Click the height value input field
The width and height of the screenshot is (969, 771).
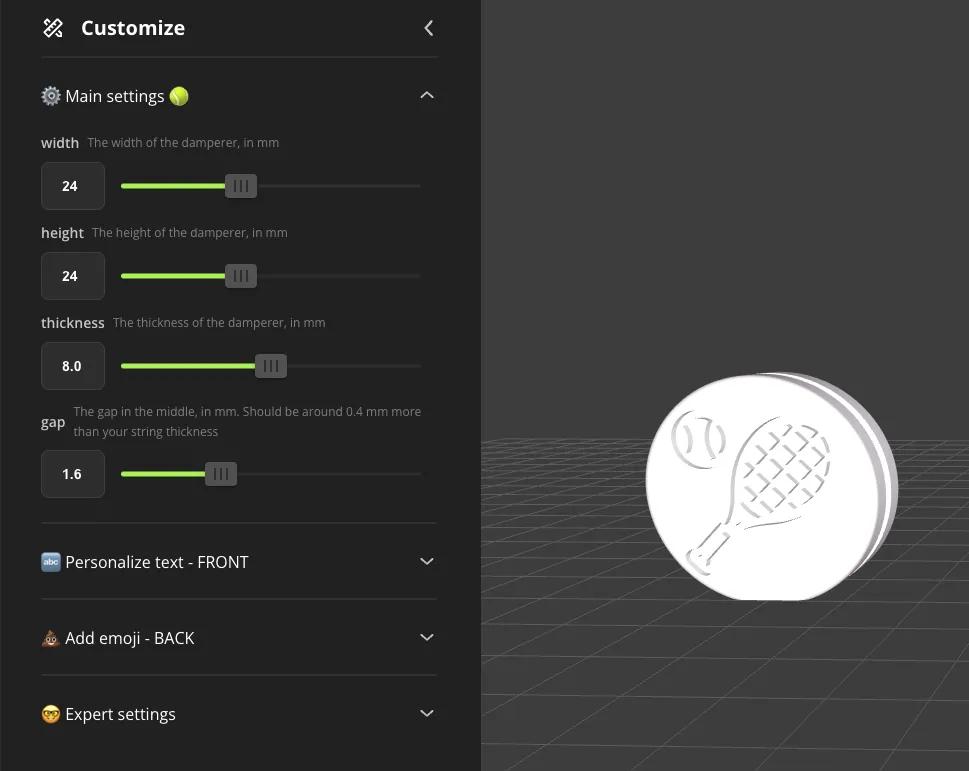[x=73, y=276]
